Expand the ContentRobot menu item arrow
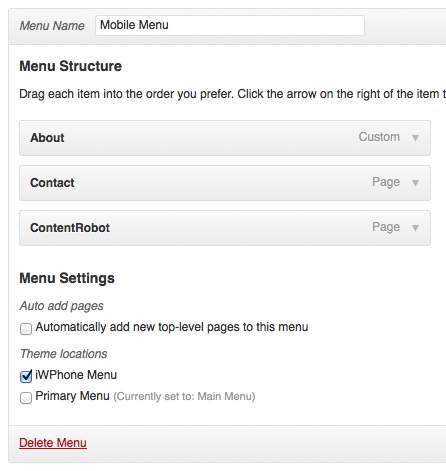The width and height of the screenshot is (446, 471). (x=415, y=228)
